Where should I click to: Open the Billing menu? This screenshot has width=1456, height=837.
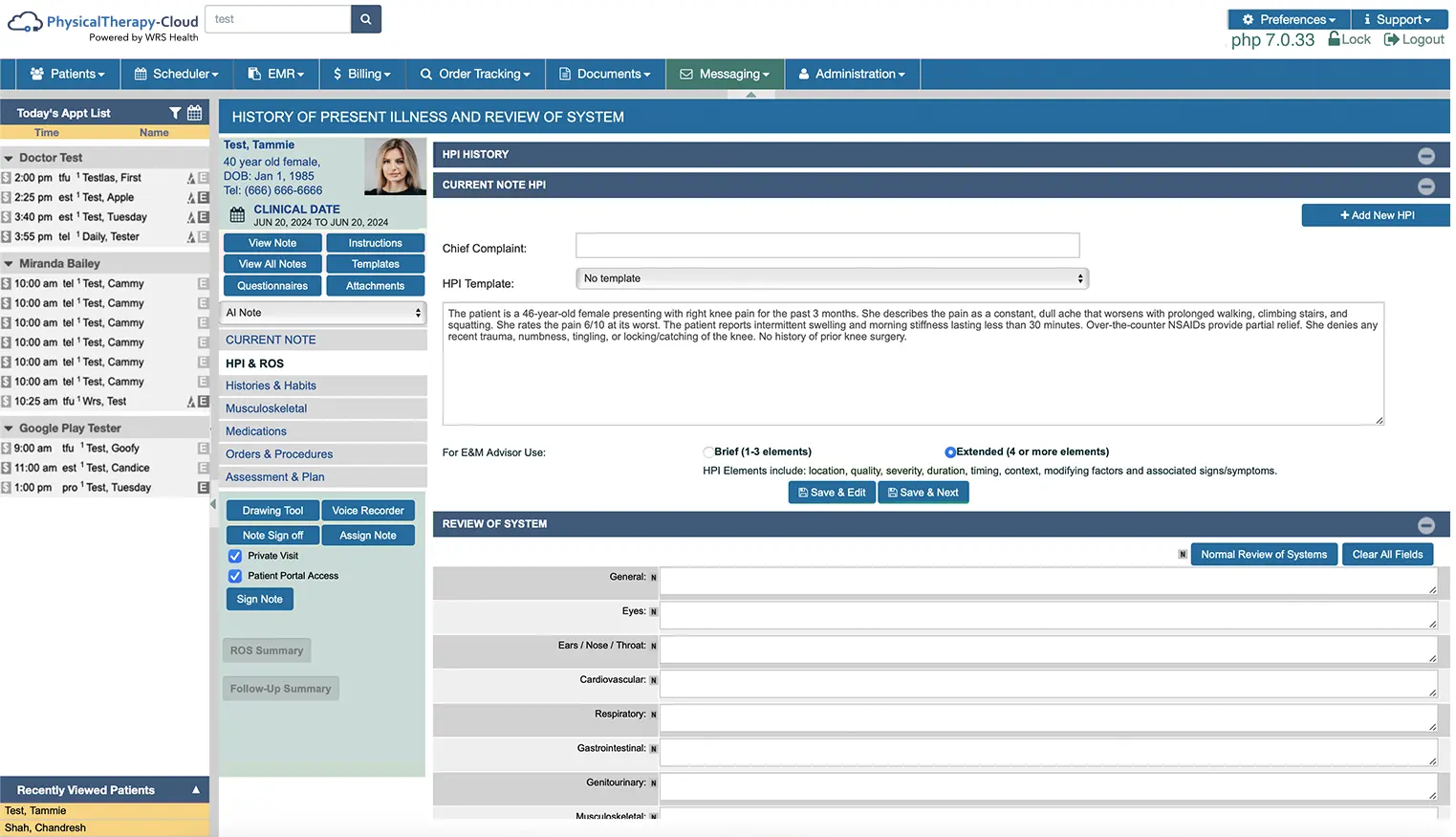click(x=362, y=74)
